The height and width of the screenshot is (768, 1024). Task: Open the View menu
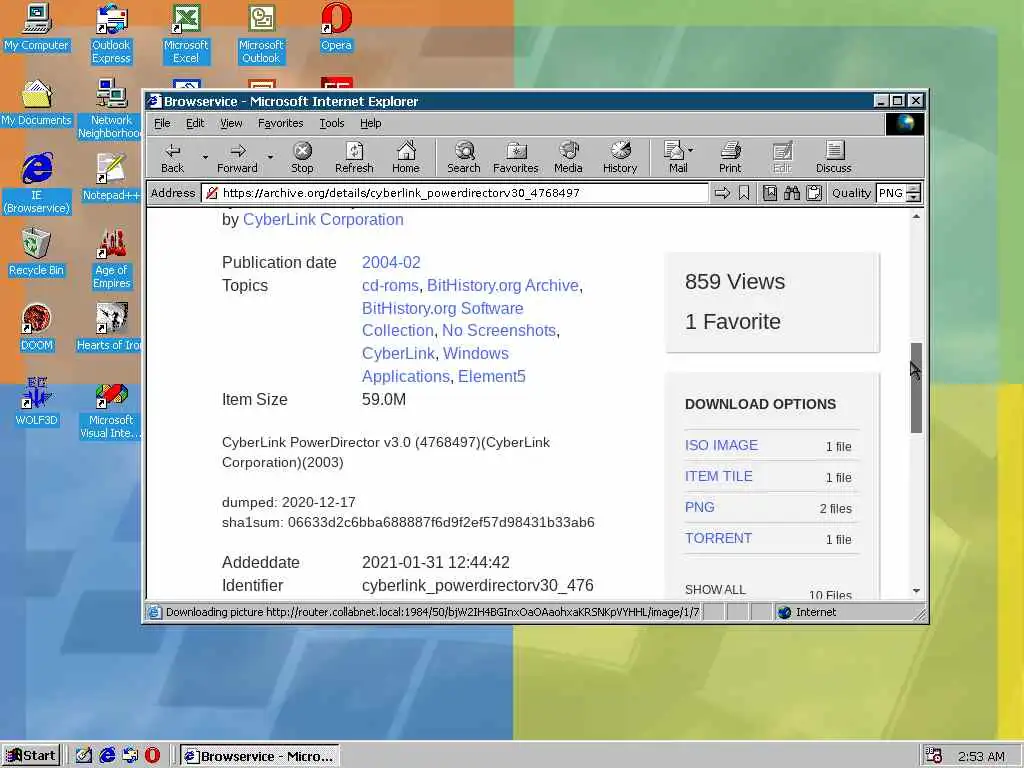(x=231, y=123)
